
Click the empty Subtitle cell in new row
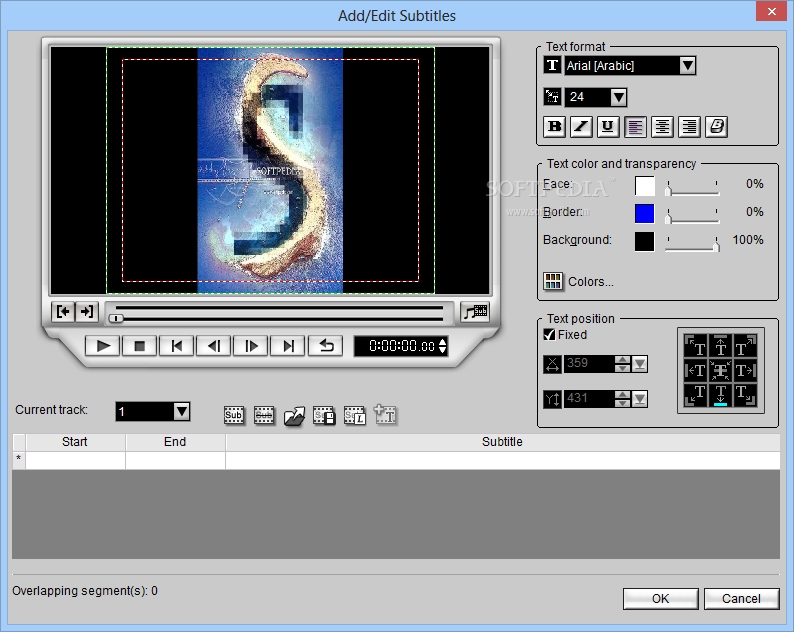coord(502,460)
